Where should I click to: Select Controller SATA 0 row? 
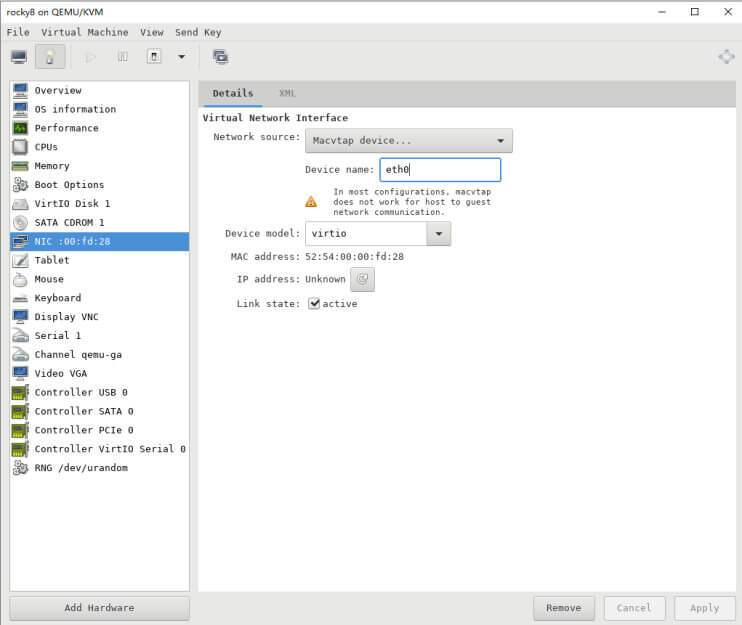[99, 411]
